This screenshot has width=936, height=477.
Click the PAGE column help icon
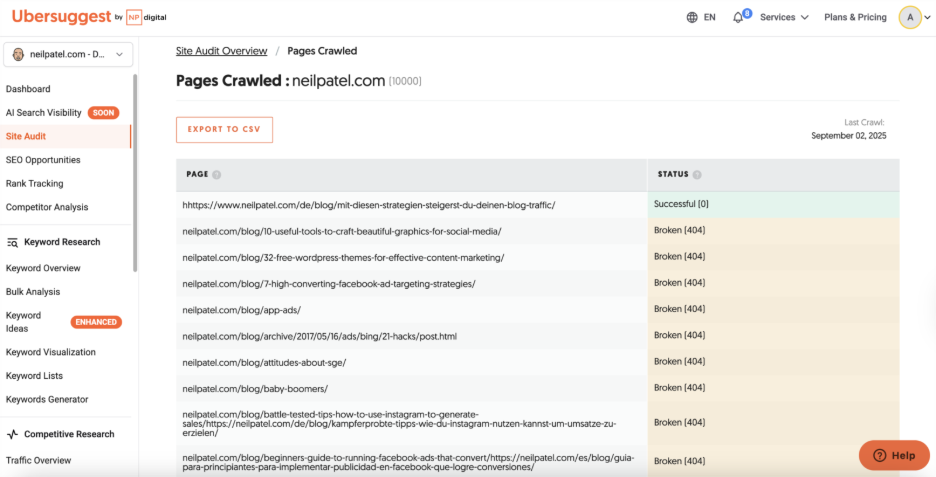coord(217,175)
